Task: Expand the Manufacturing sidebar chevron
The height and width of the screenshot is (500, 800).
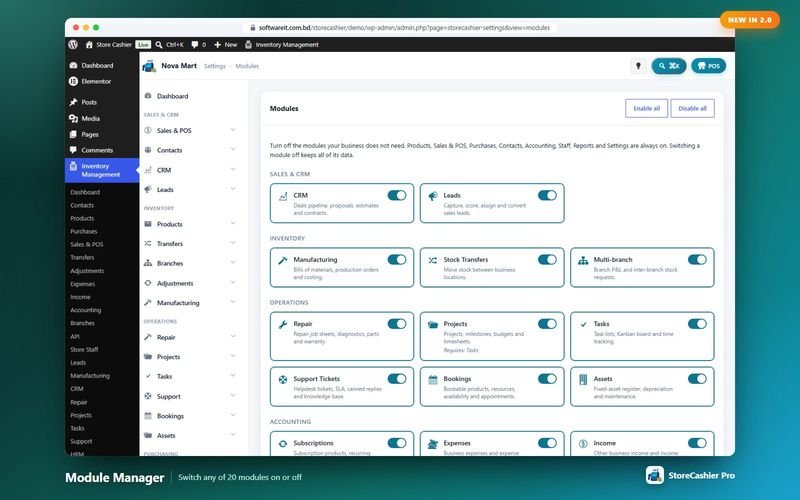Action: pos(233,302)
